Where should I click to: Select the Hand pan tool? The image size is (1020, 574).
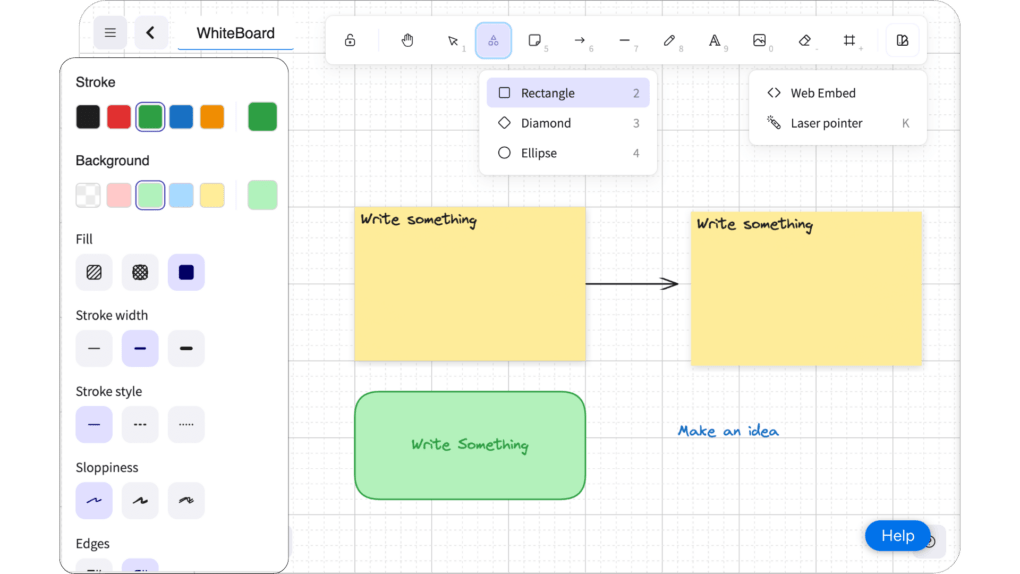pos(408,41)
